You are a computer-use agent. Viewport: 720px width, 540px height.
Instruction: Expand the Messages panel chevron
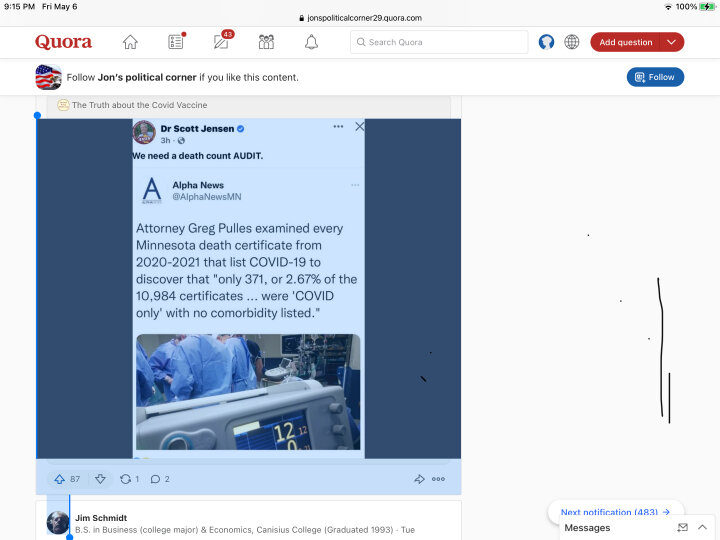coord(703,527)
